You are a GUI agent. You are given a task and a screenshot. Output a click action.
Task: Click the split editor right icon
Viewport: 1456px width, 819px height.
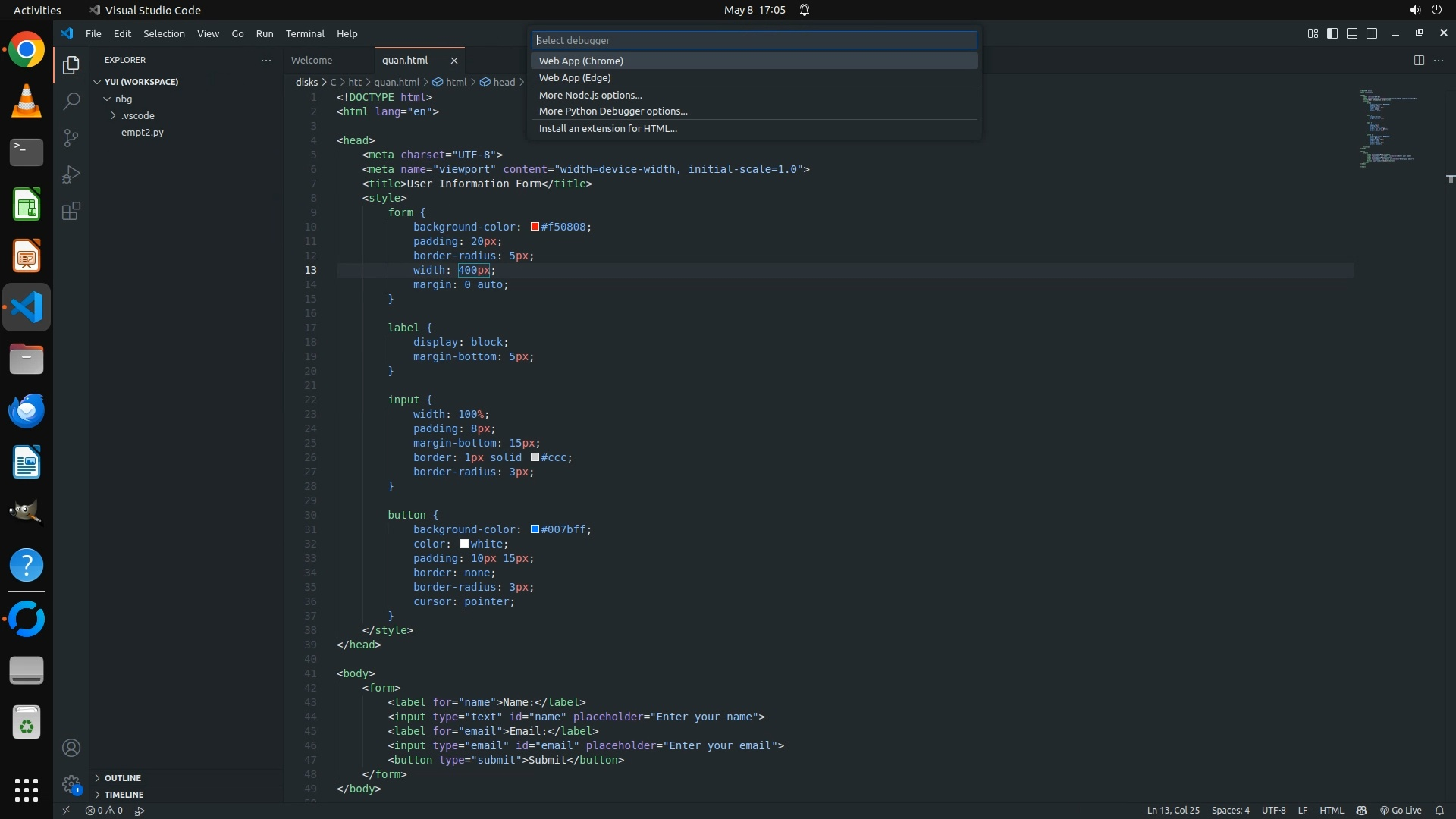tap(1419, 61)
